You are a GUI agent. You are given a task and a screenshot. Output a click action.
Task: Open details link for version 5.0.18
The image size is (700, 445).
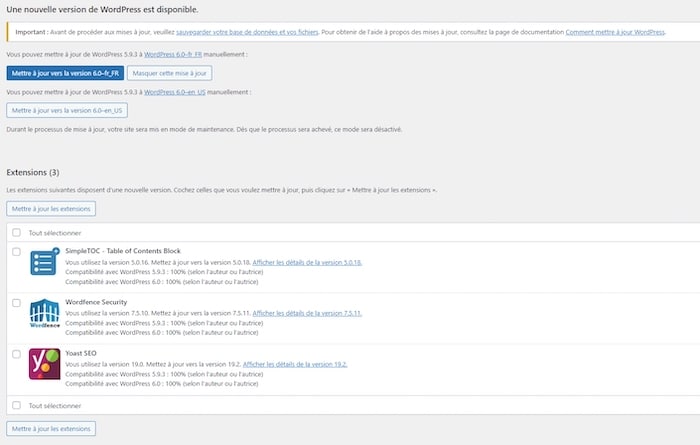click(307, 262)
